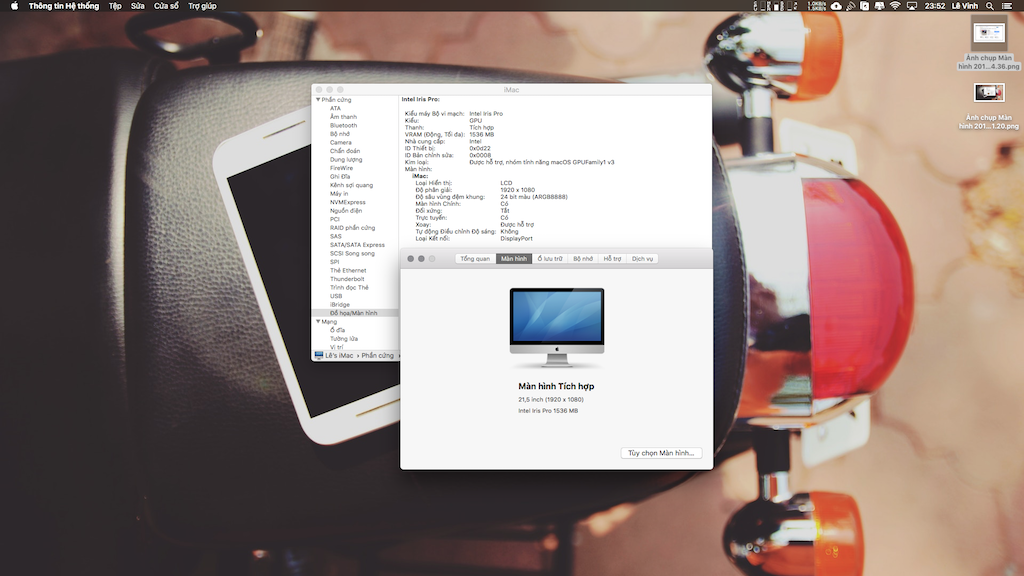Select Thunderbolt in the sidebar
1024x576 pixels.
point(347,279)
